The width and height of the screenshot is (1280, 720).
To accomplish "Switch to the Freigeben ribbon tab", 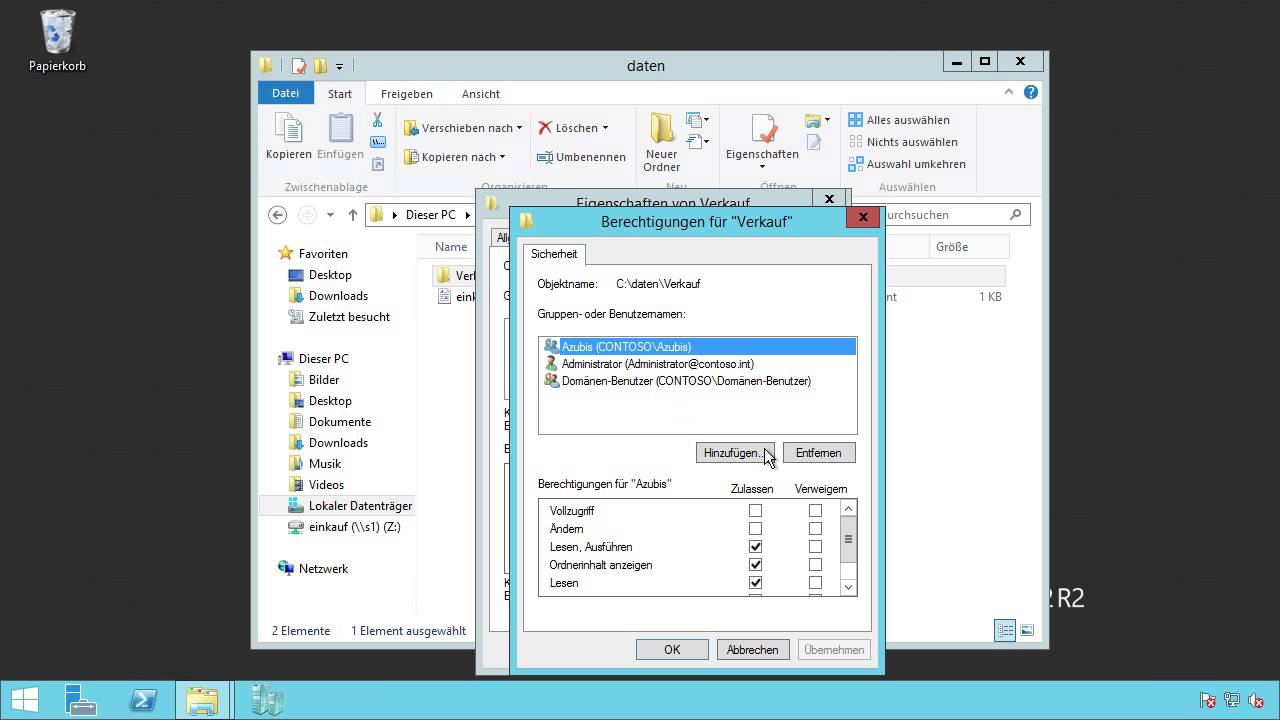I will (406, 94).
